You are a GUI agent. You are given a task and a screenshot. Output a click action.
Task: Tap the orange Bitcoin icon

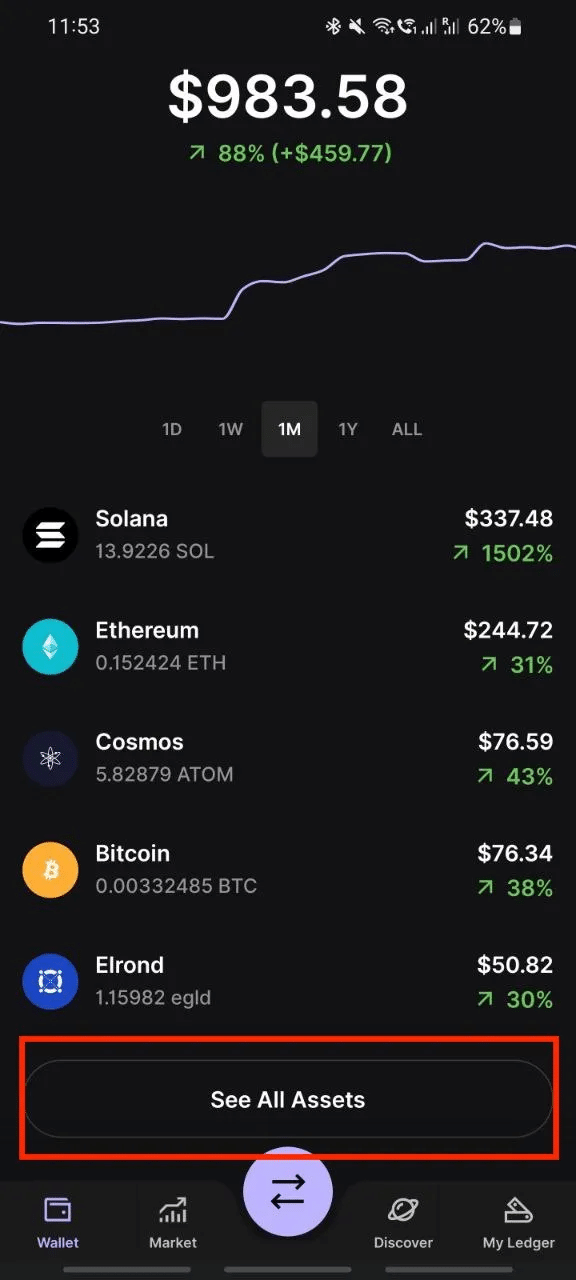point(50,869)
